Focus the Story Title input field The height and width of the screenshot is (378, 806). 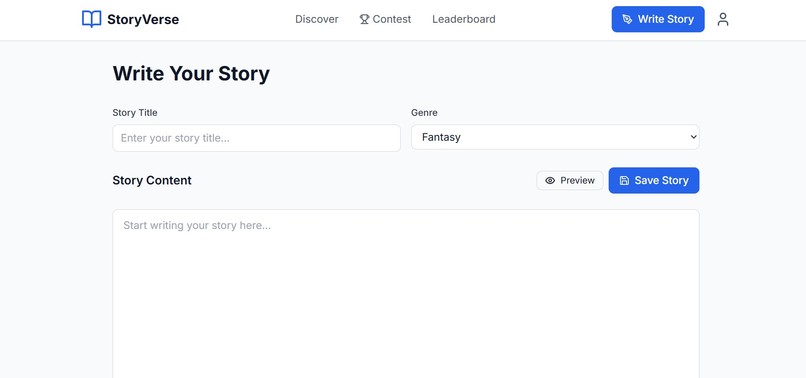click(x=257, y=138)
